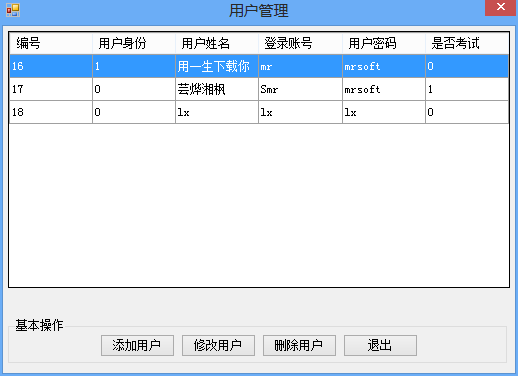This screenshot has width=518, height=376.
Task: Select the row with 编号 18
Action: pyautogui.click(x=259, y=112)
